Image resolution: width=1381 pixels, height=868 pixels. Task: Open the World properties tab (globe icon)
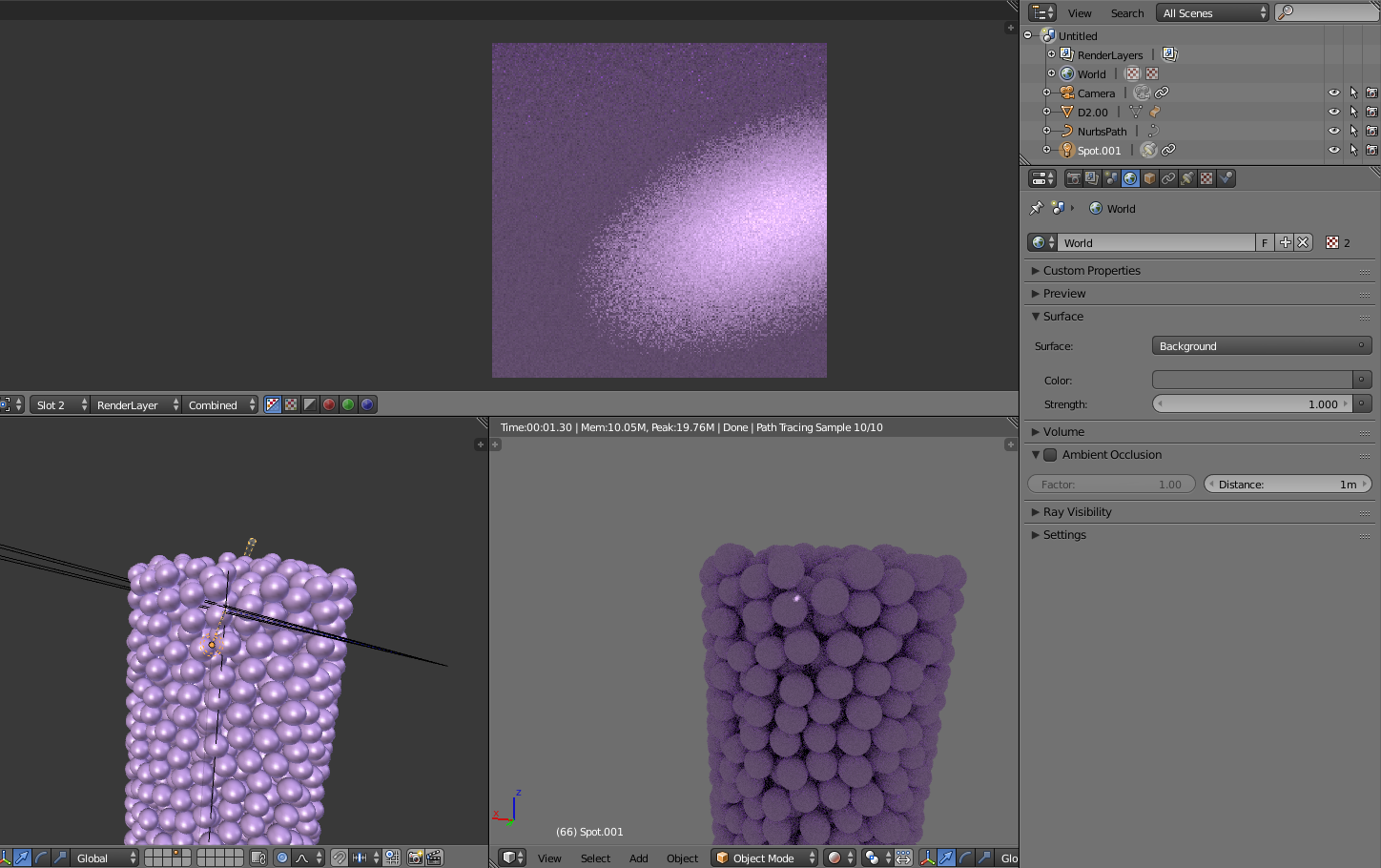(x=1130, y=178)
